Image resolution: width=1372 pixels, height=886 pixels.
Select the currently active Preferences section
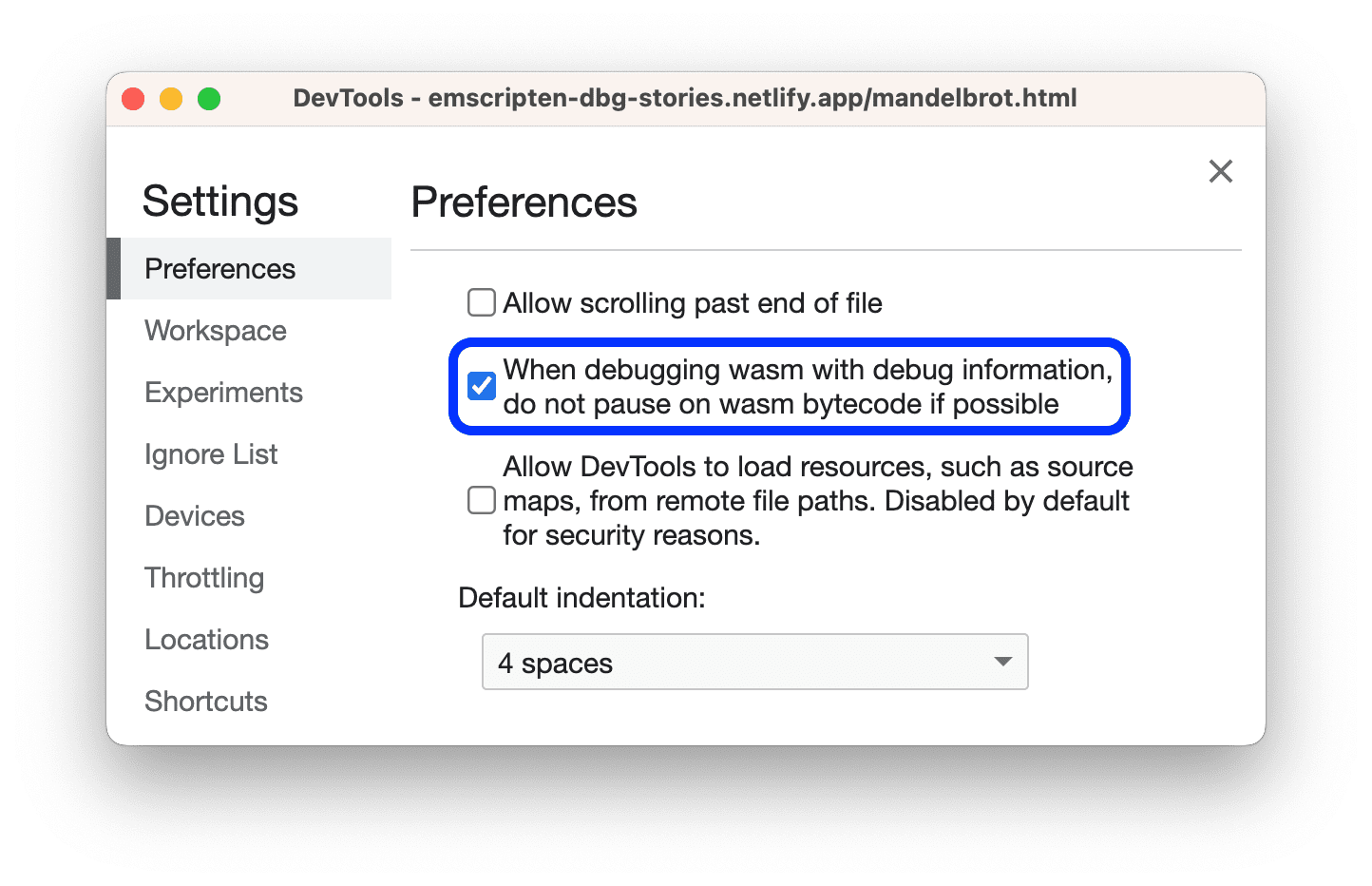(219, 268)
